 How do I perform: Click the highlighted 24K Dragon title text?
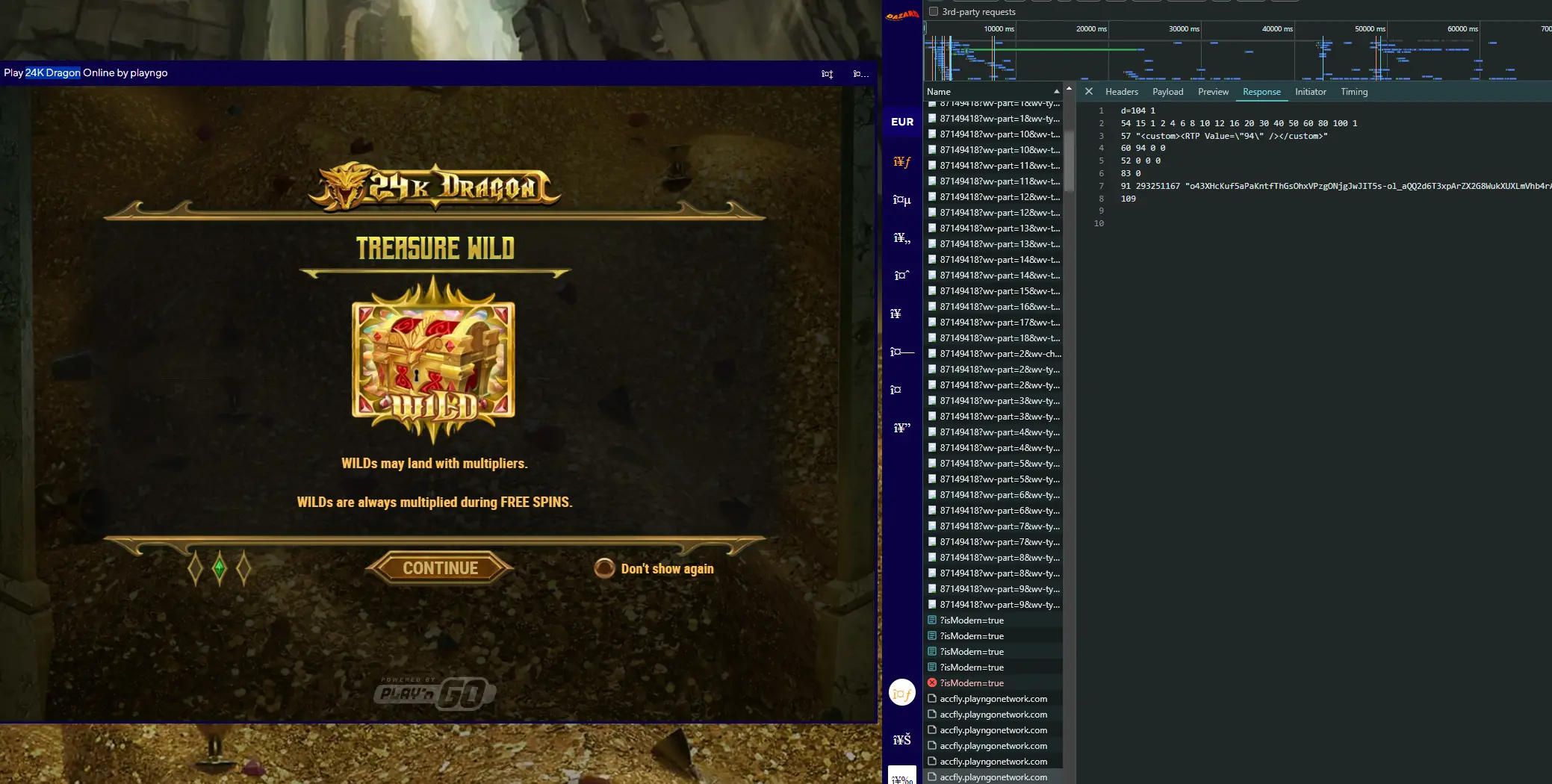coord(53,72)
